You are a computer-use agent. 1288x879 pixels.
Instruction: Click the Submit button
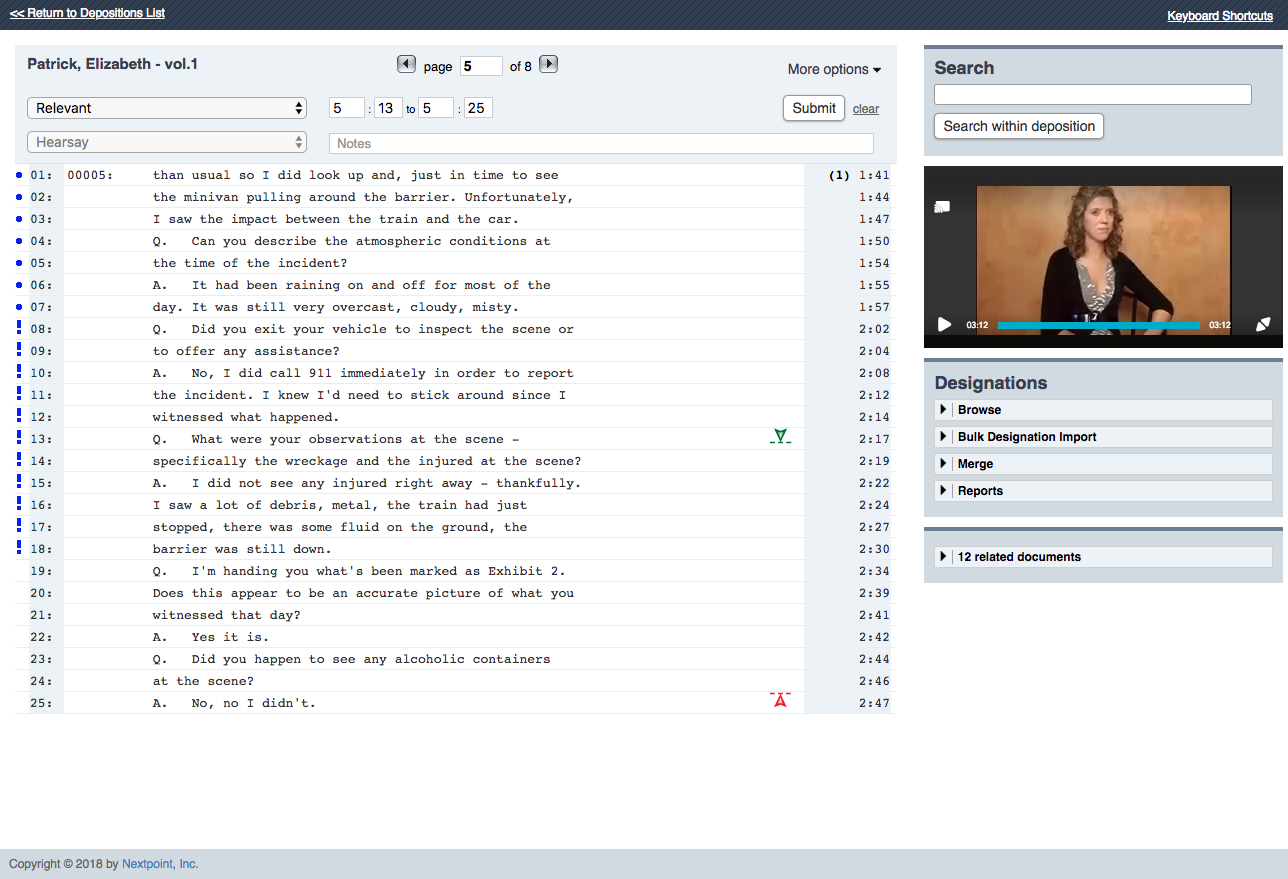pos(814,108)
